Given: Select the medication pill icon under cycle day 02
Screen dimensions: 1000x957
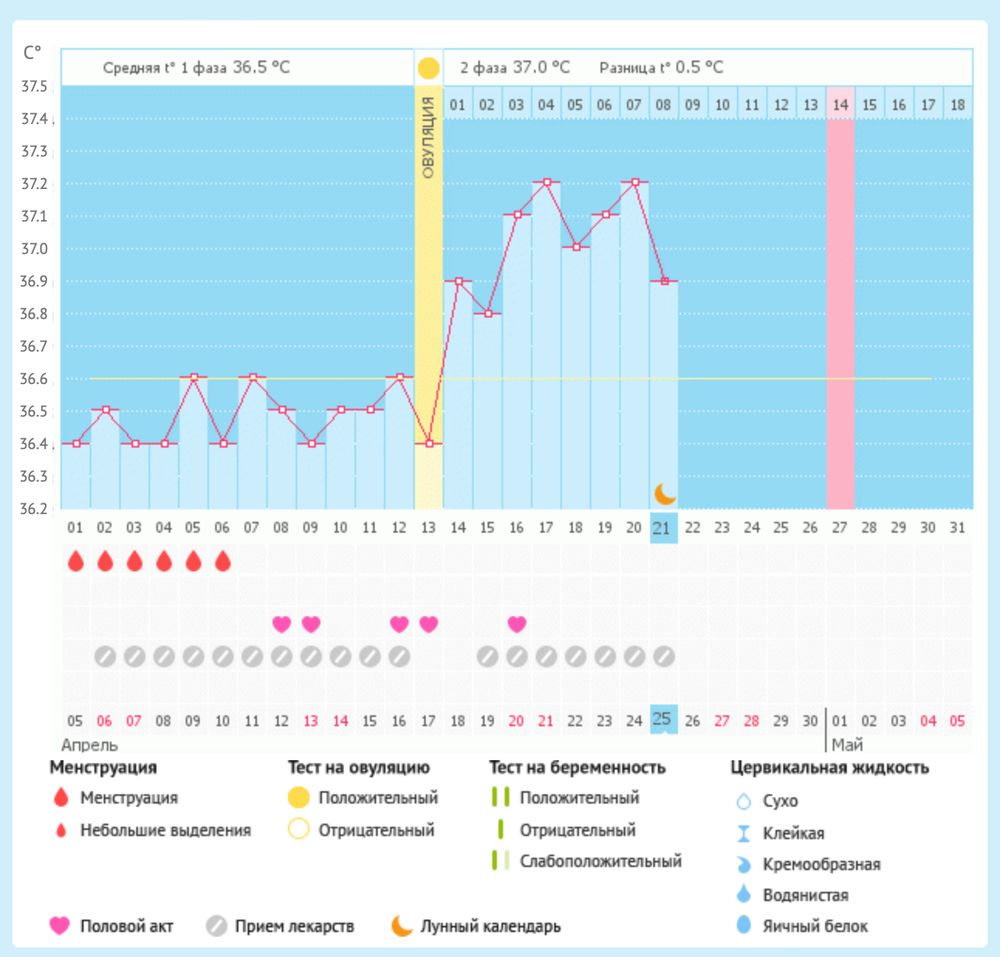Looking at the screenshot, I should click(105, 657).
